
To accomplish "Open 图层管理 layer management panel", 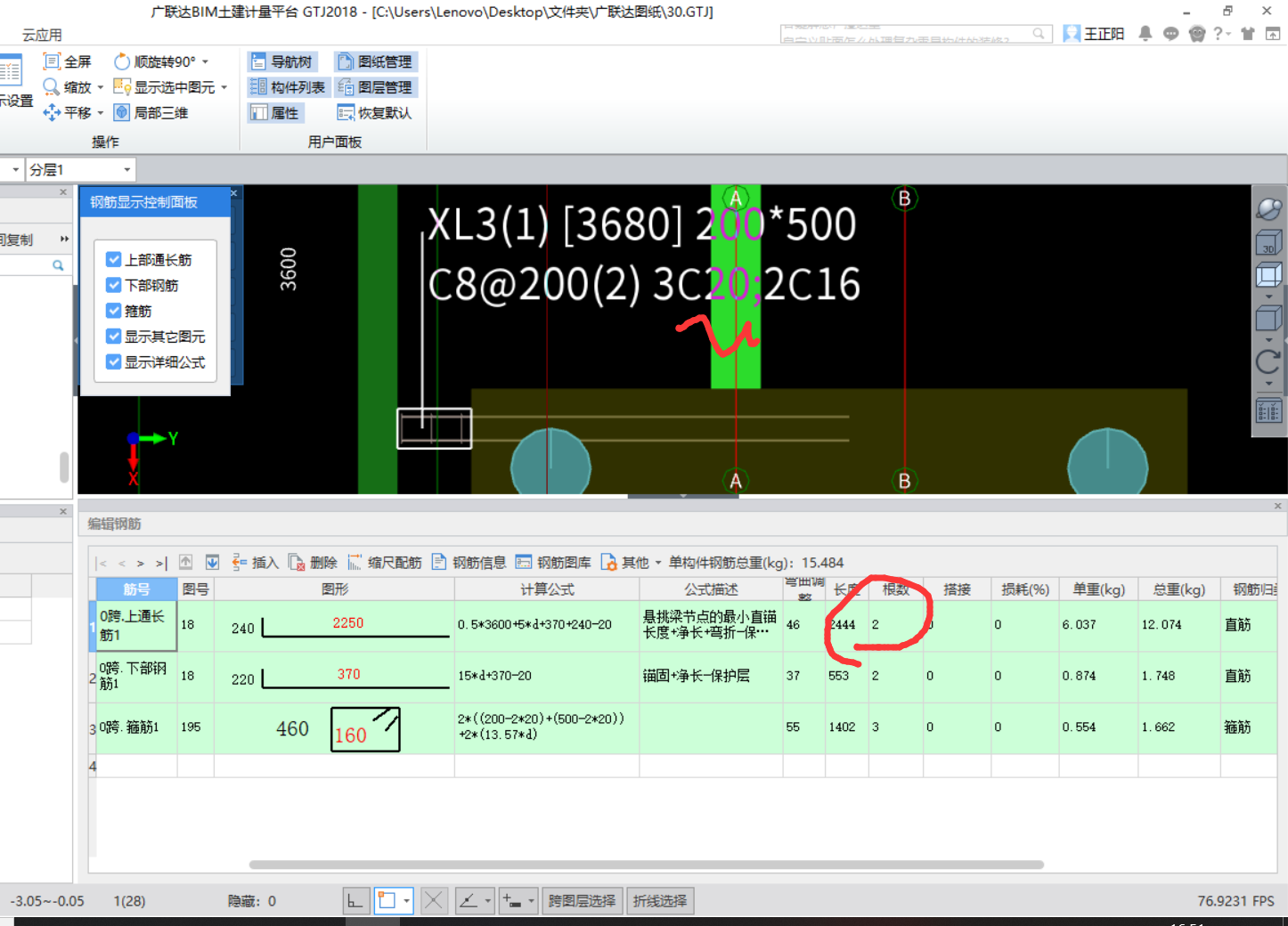I will 375,86.
